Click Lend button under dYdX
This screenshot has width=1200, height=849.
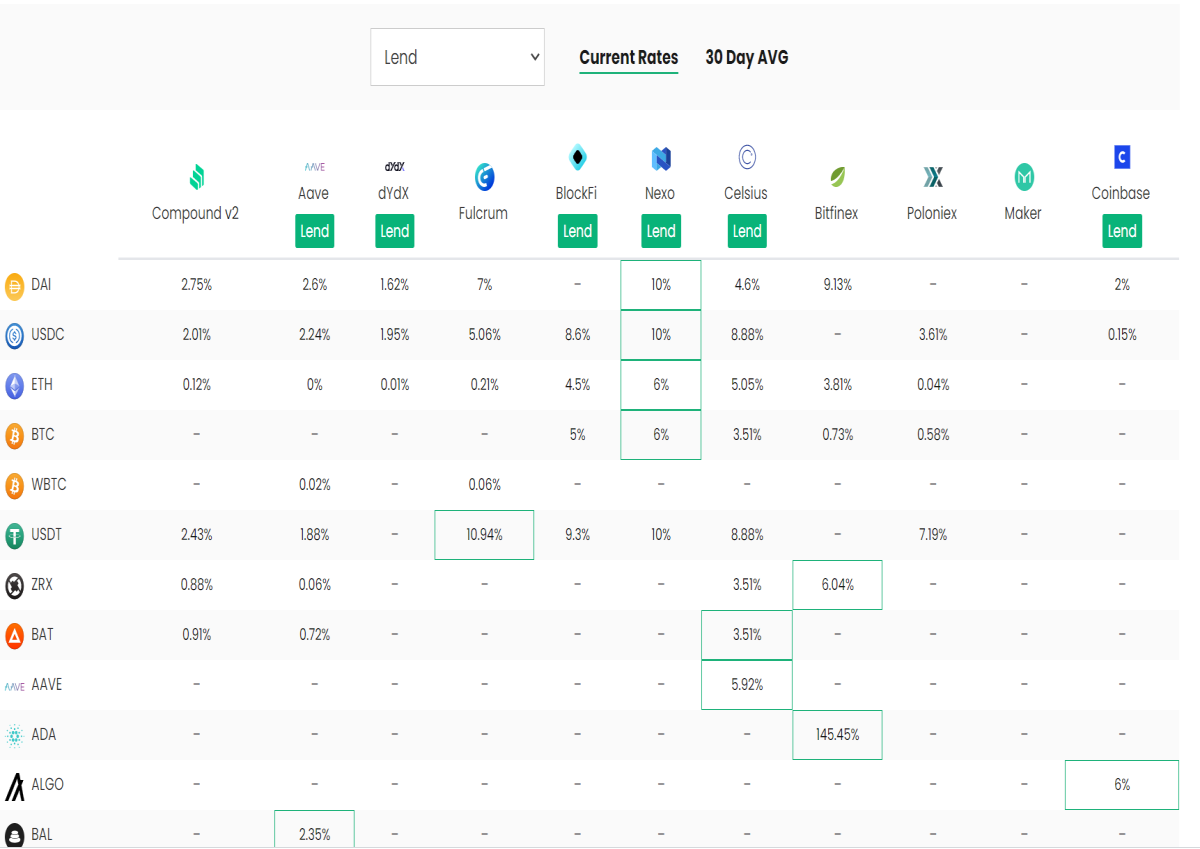point(394,231)
